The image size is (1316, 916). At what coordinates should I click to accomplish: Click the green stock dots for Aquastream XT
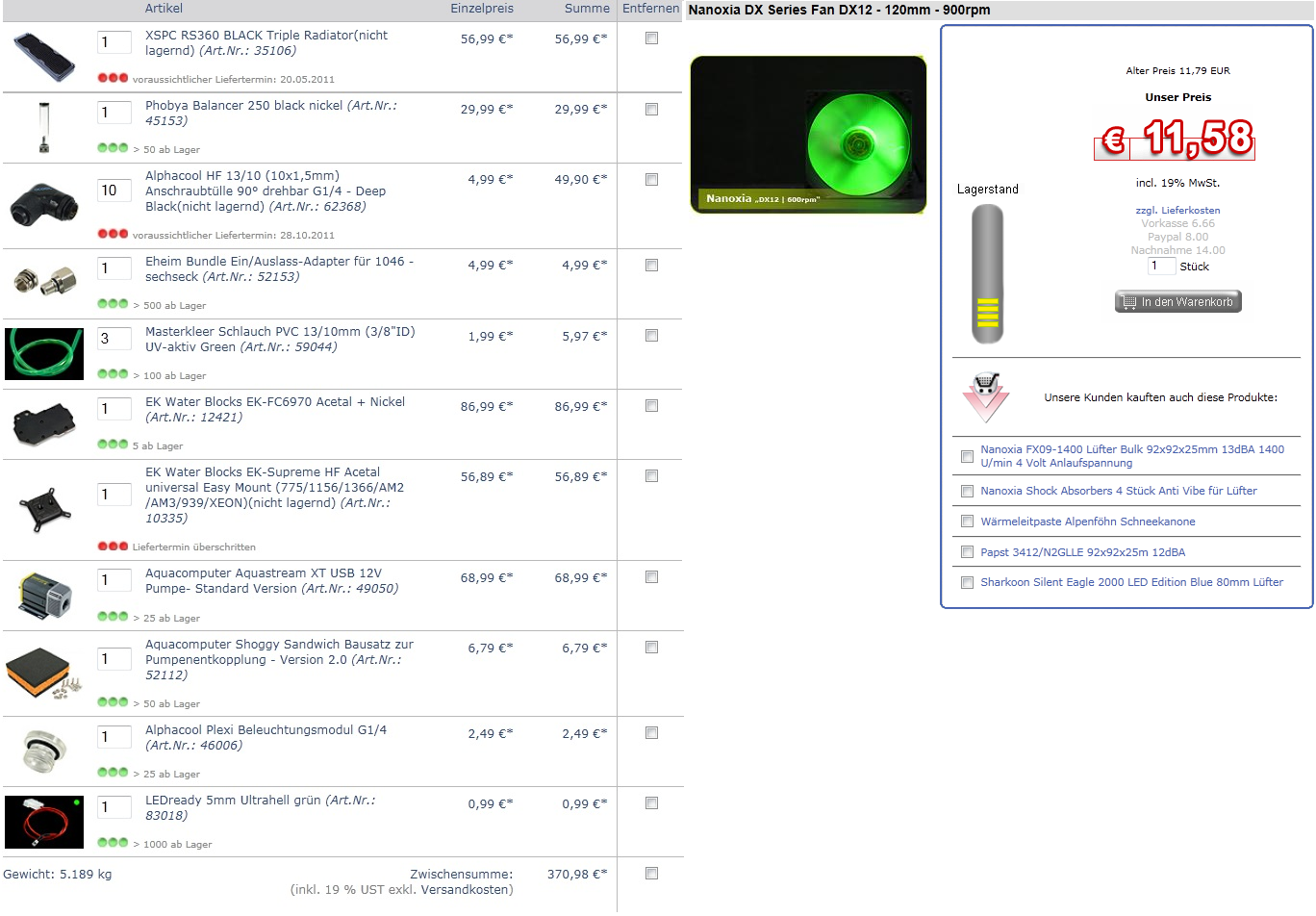pos(113,617)
